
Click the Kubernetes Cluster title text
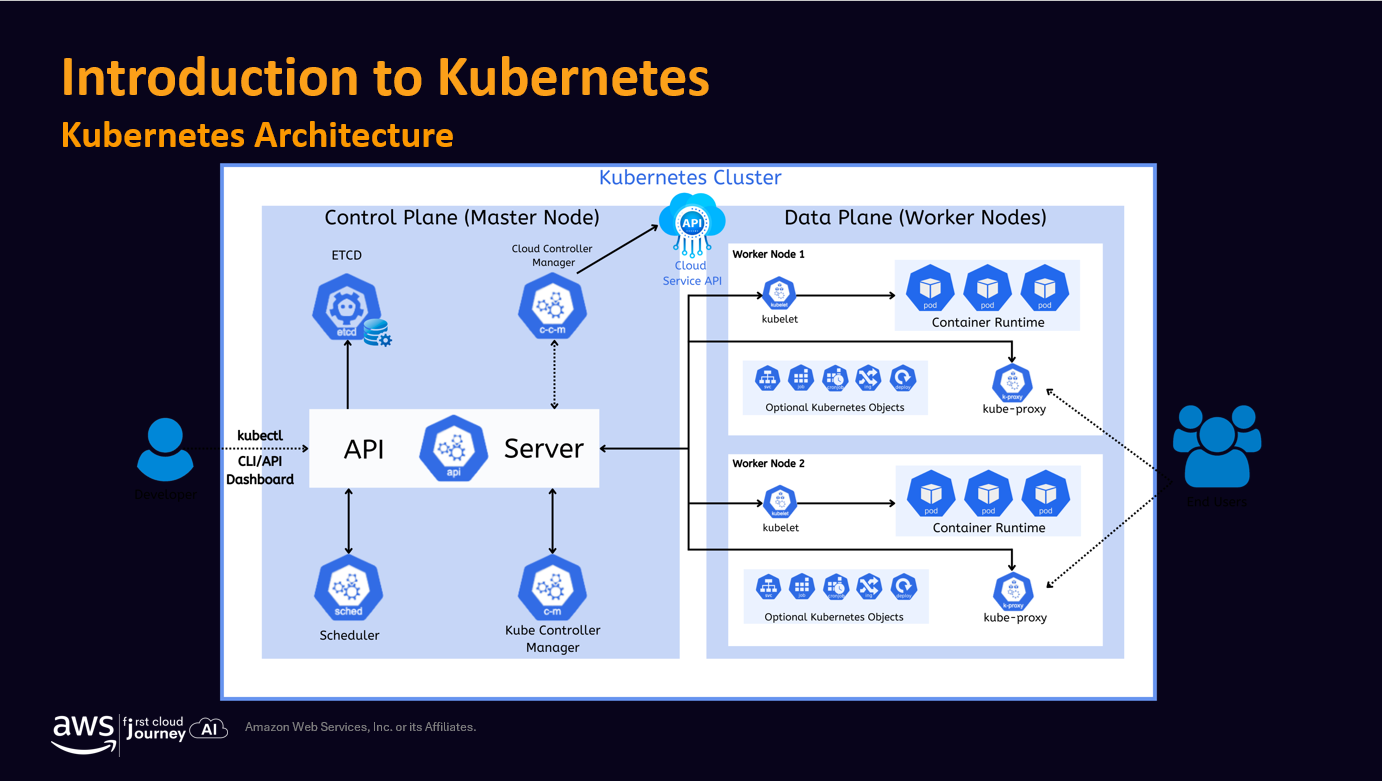pyautogui.click(x=689, y=177)
